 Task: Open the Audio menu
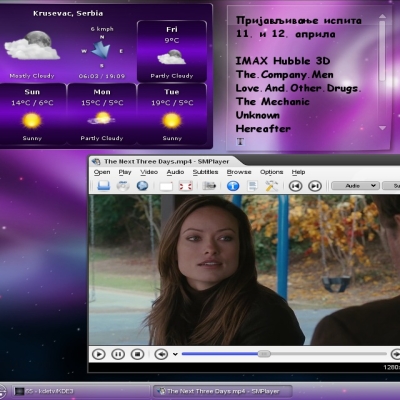[175, 172]
